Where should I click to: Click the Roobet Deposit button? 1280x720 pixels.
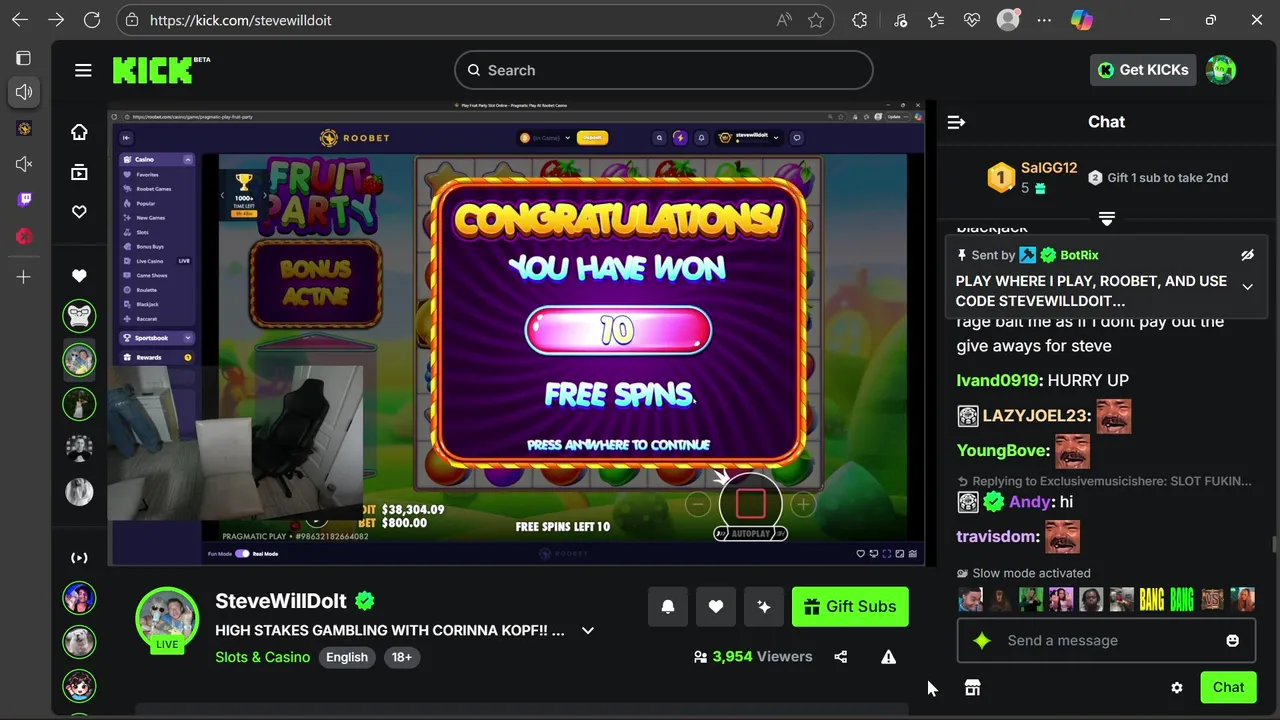click(x=592, y=138)
